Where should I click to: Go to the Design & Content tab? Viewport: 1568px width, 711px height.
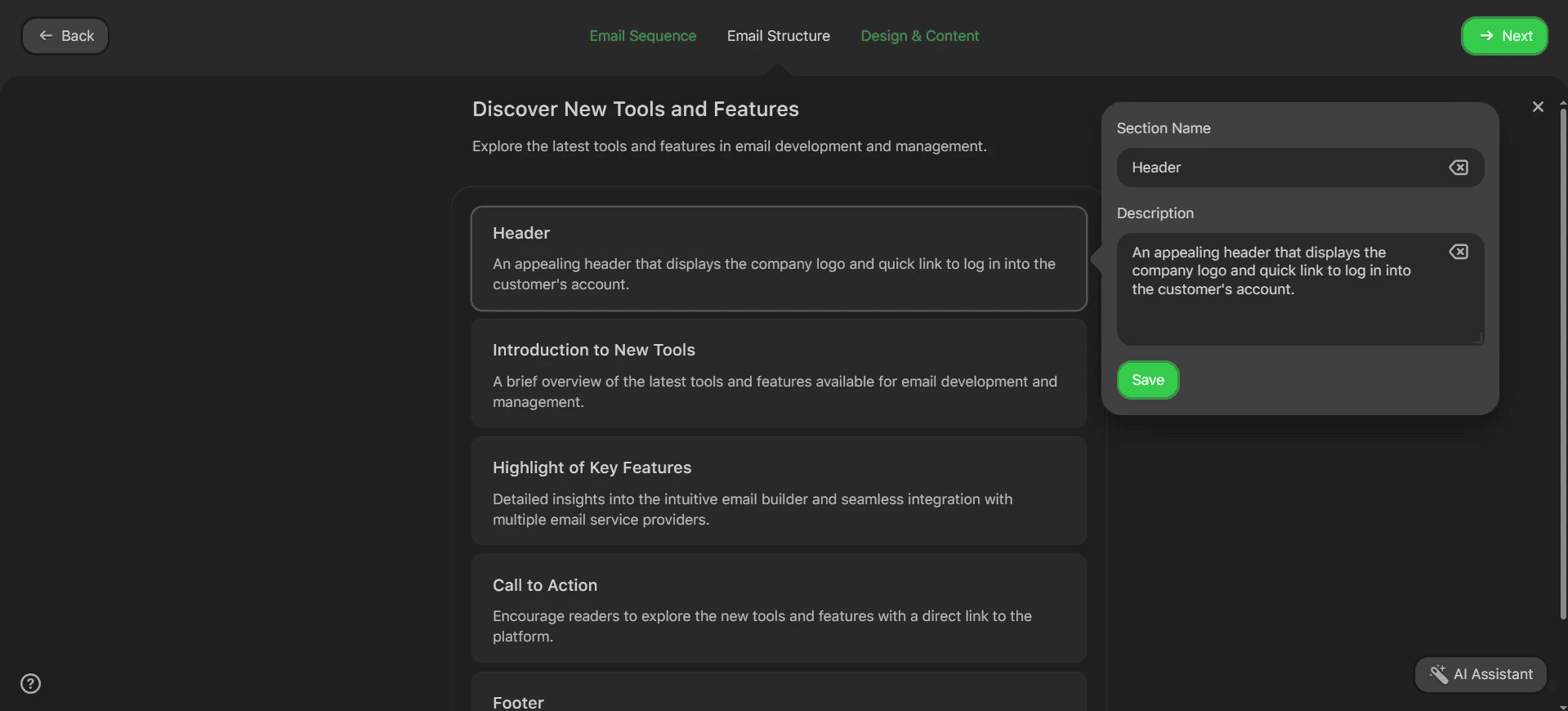(x=919, y=36)
